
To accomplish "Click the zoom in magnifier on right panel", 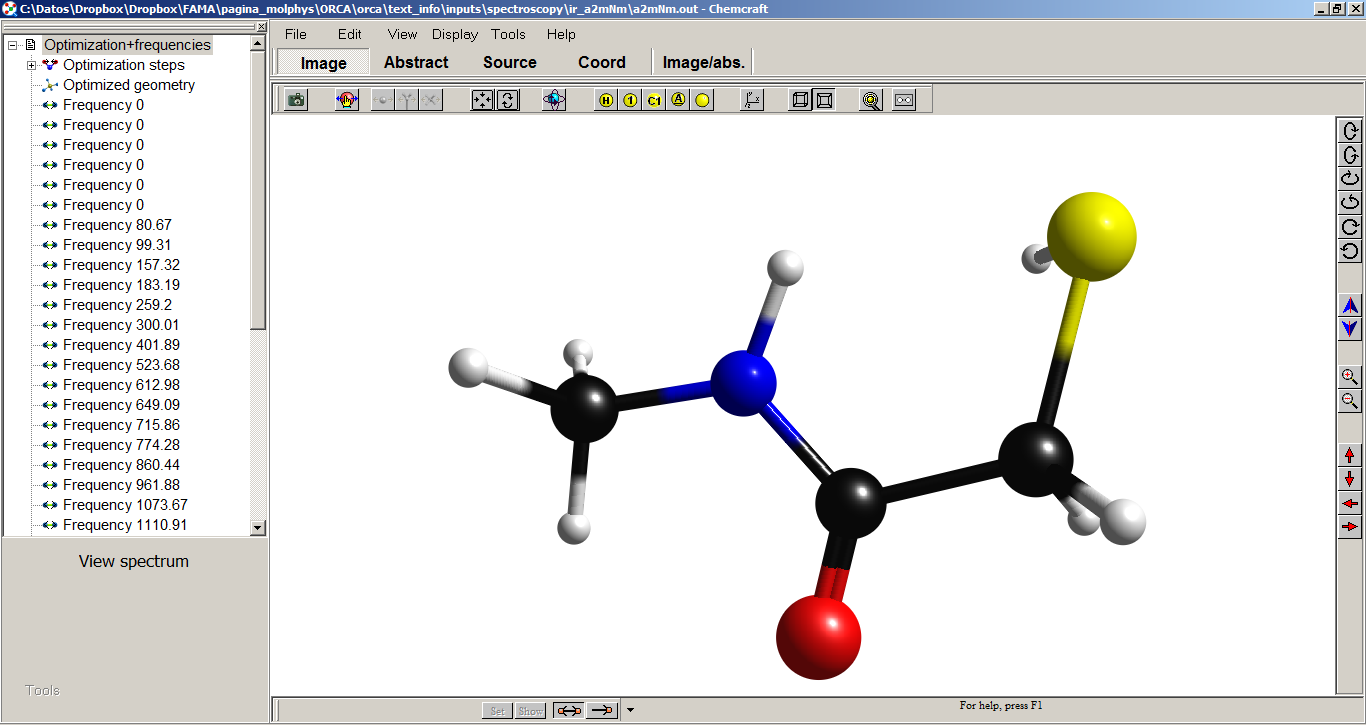I will 1349,377.
